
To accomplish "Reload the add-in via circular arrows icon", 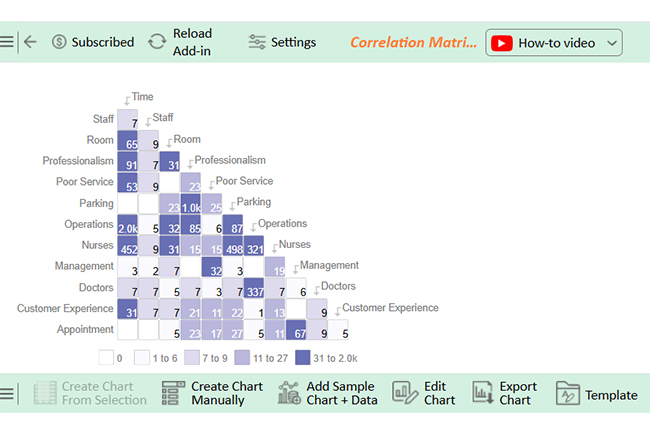I will [x=157, y=42].
